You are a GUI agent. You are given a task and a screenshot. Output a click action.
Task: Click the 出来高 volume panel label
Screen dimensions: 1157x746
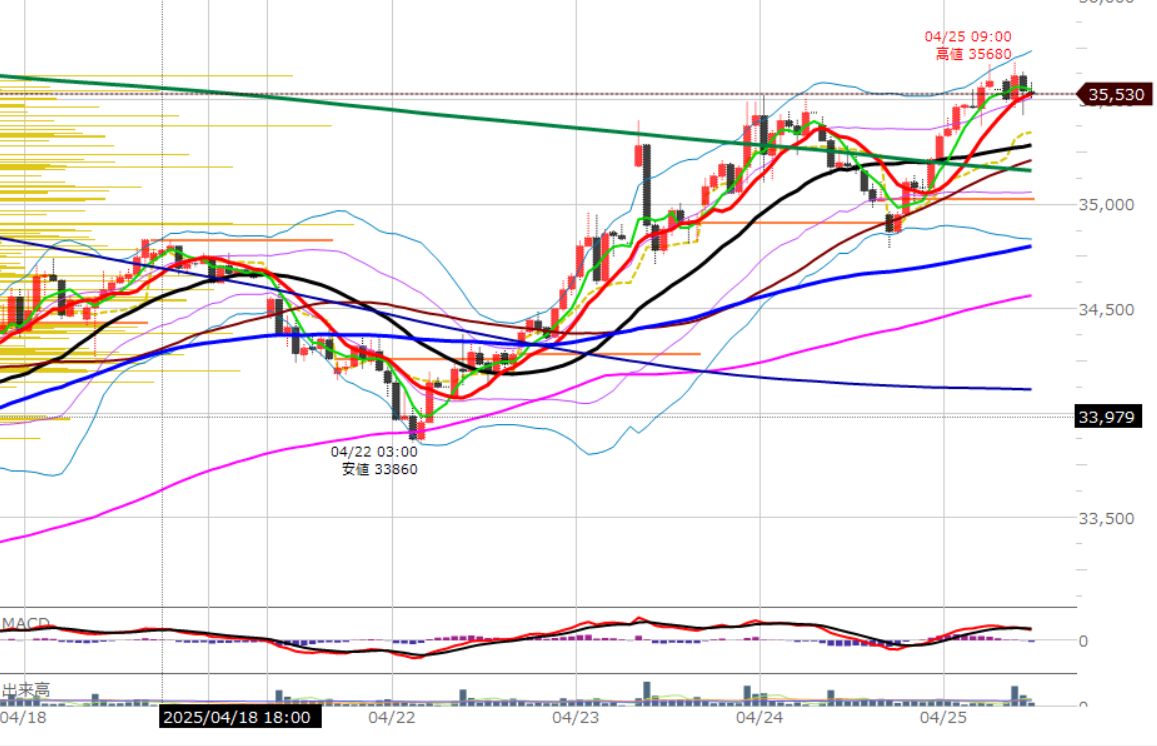click(x=26, y=691)
